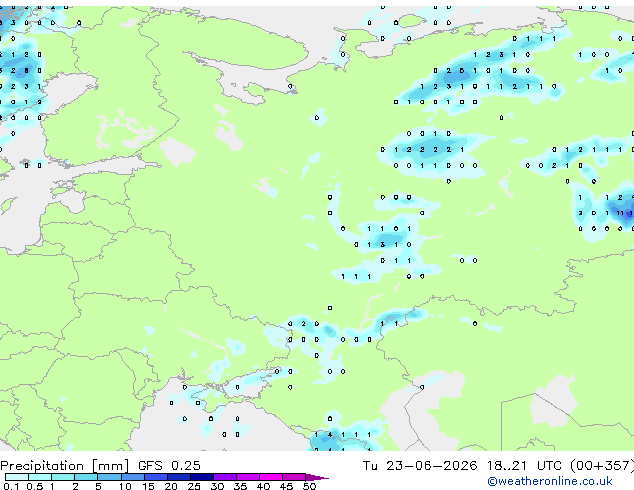Click the '15' legend scale label
This screenshot has width=634, height=490.
click(148, 486)
